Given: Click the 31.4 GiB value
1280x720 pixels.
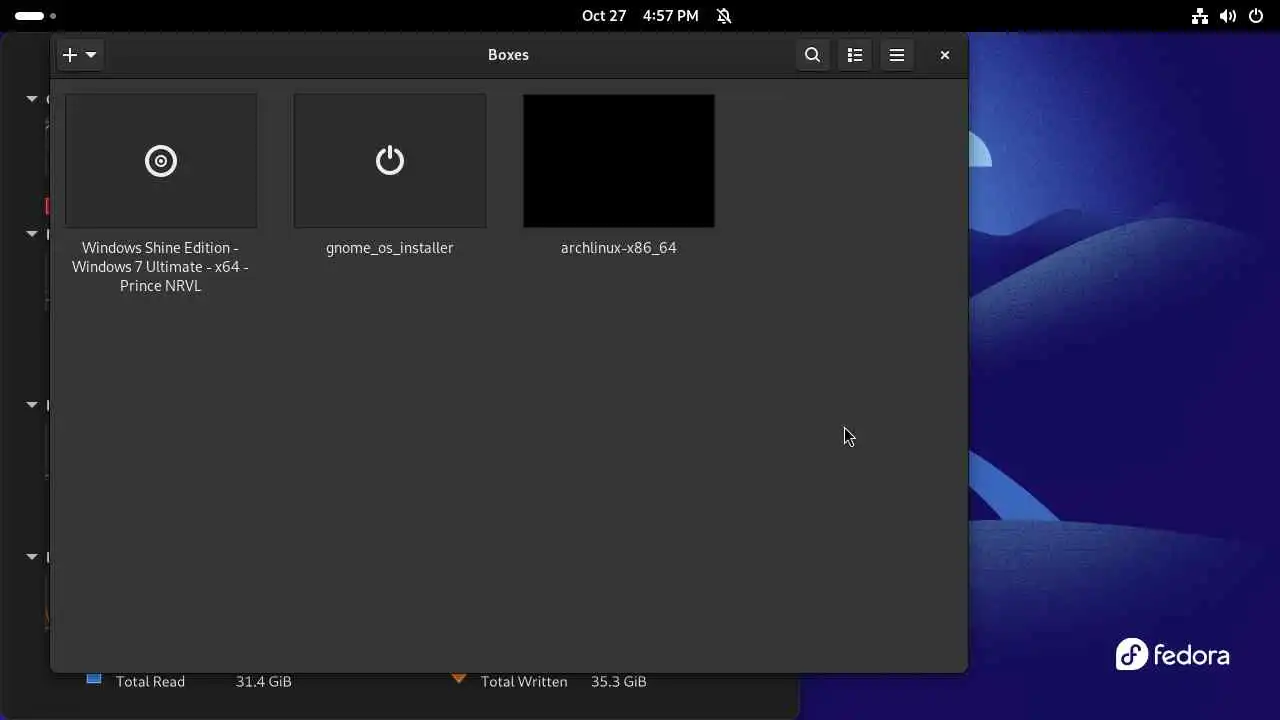Looking at the screenshot, I should (264, 682).
